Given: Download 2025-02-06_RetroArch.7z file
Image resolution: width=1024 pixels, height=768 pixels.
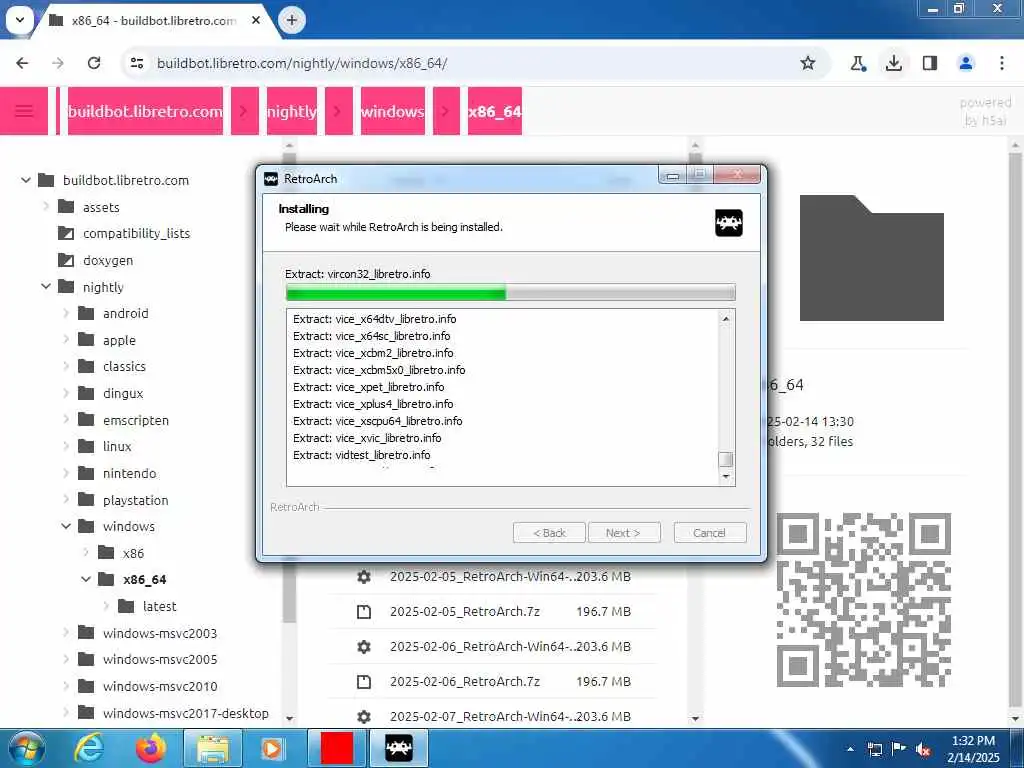Looking at the screenshot, I should [494, 681].
